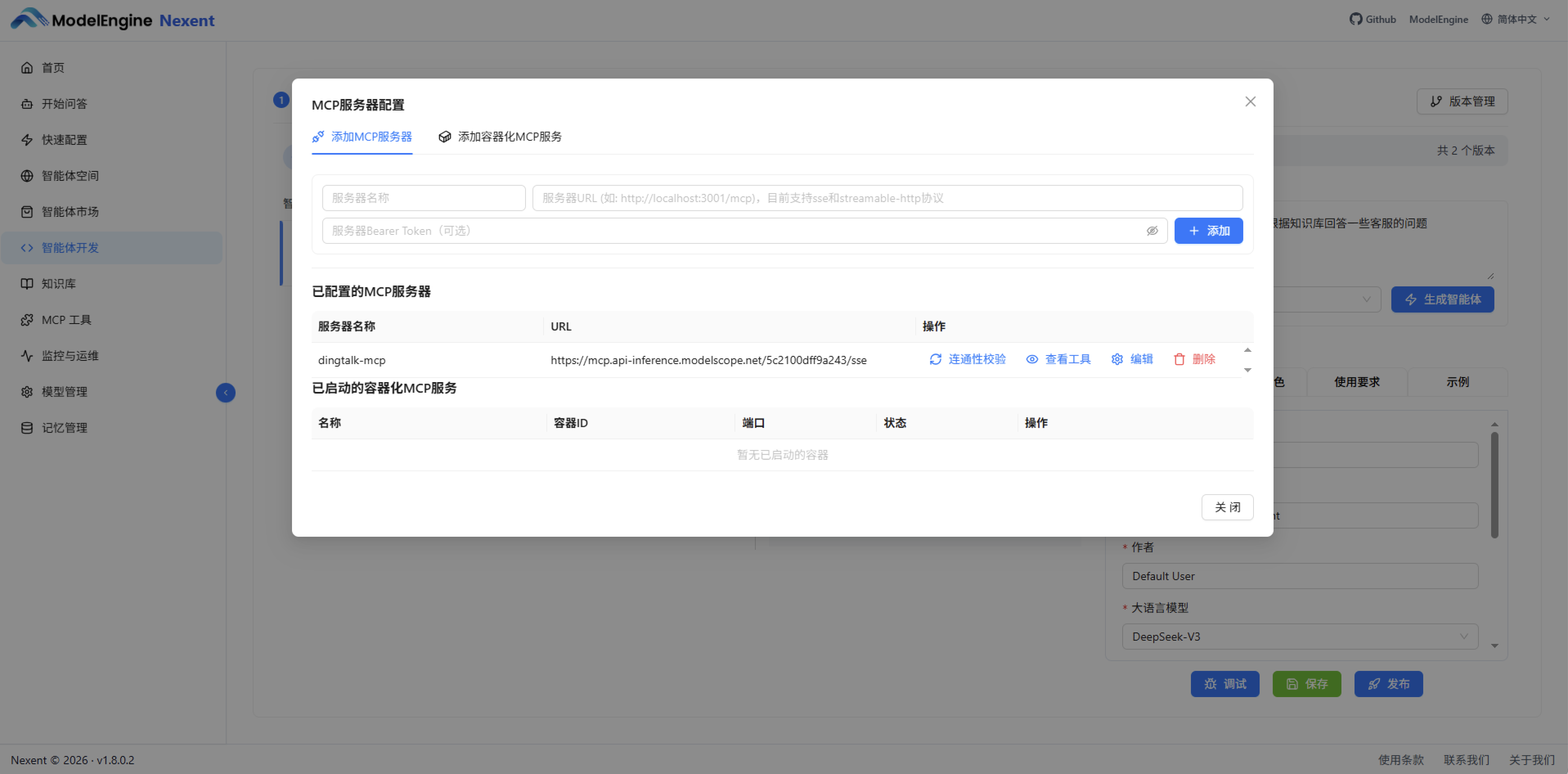
Task: Switch to 添加容器化MCP服务 tab
Action: click(500, 136)
